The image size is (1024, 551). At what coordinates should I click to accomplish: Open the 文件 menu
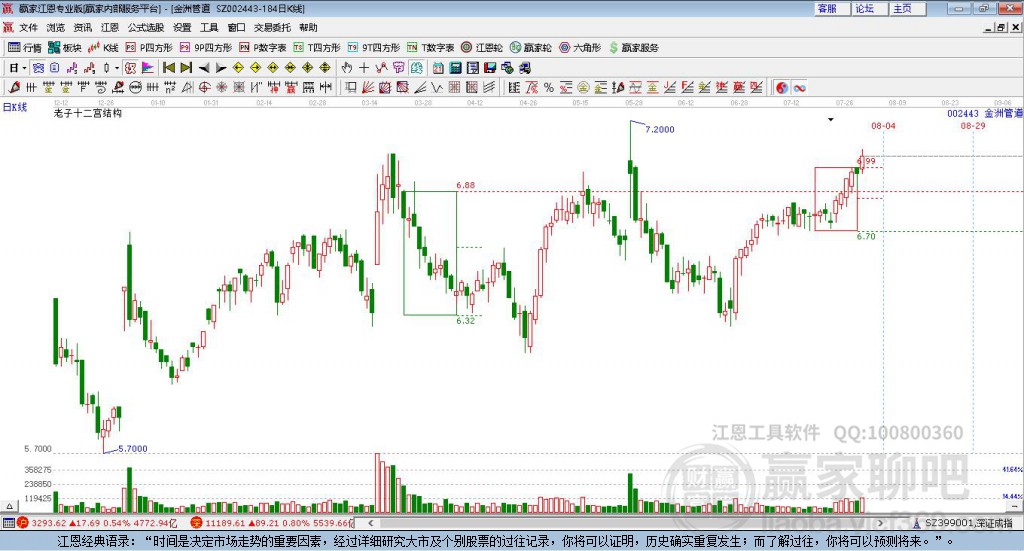(29, 27)
